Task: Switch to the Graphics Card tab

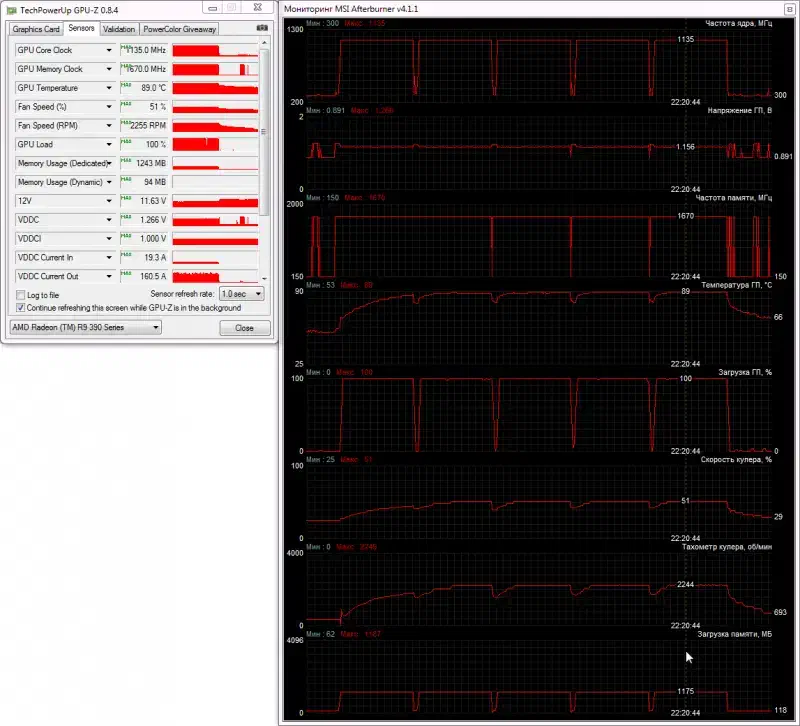Action: (x=35, y=29)
